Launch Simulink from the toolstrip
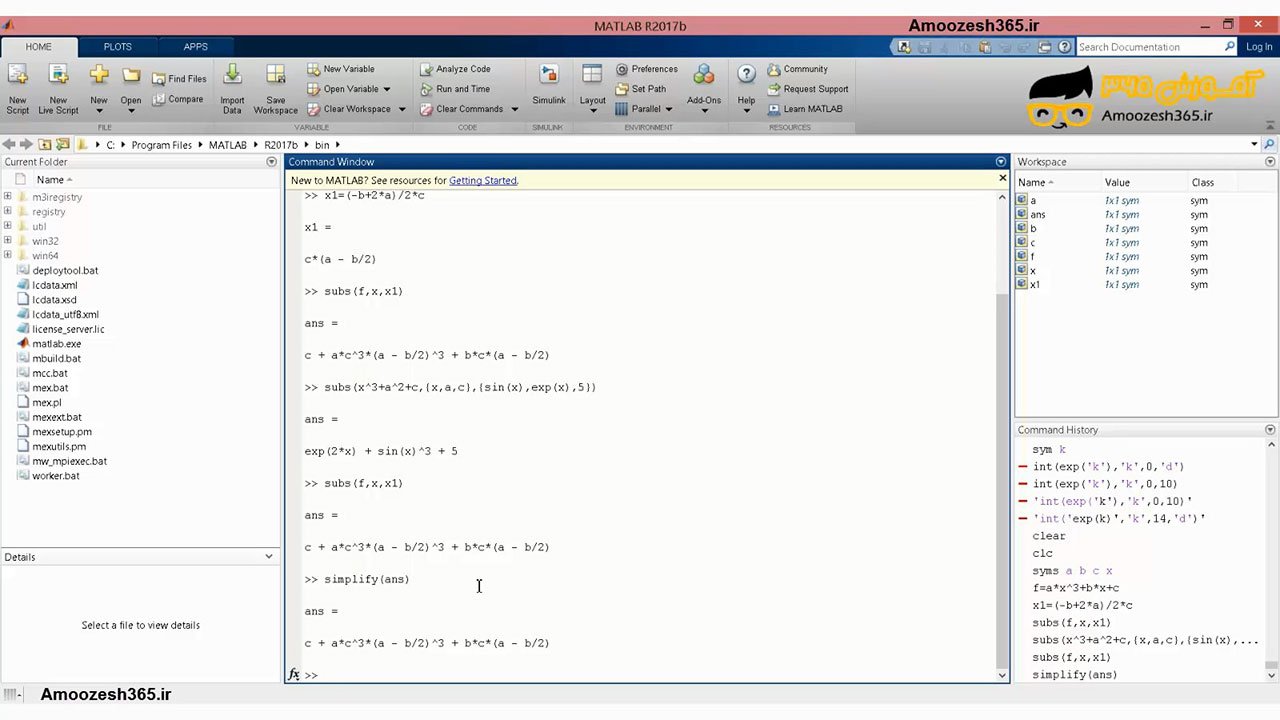1280x720 pixels. (549, 86)
